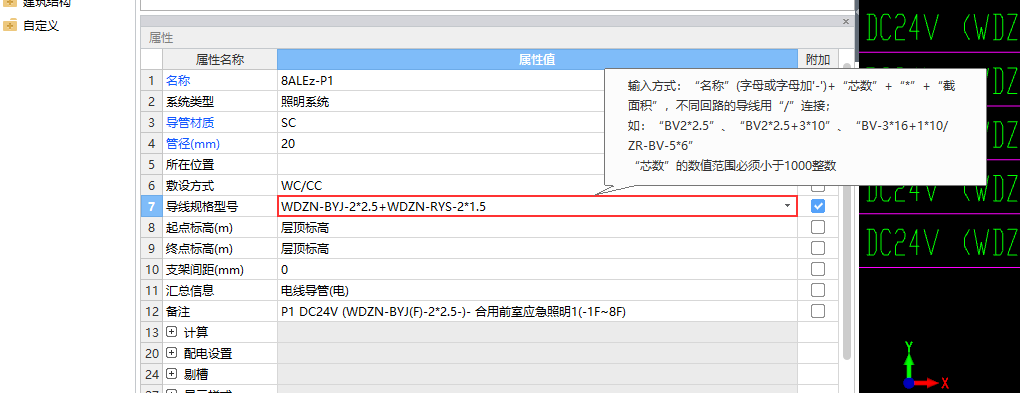Check the 附加 checkbox for 备注
Screen dimensions: 1020x393
pyautogui.click(x=818, y=311)
